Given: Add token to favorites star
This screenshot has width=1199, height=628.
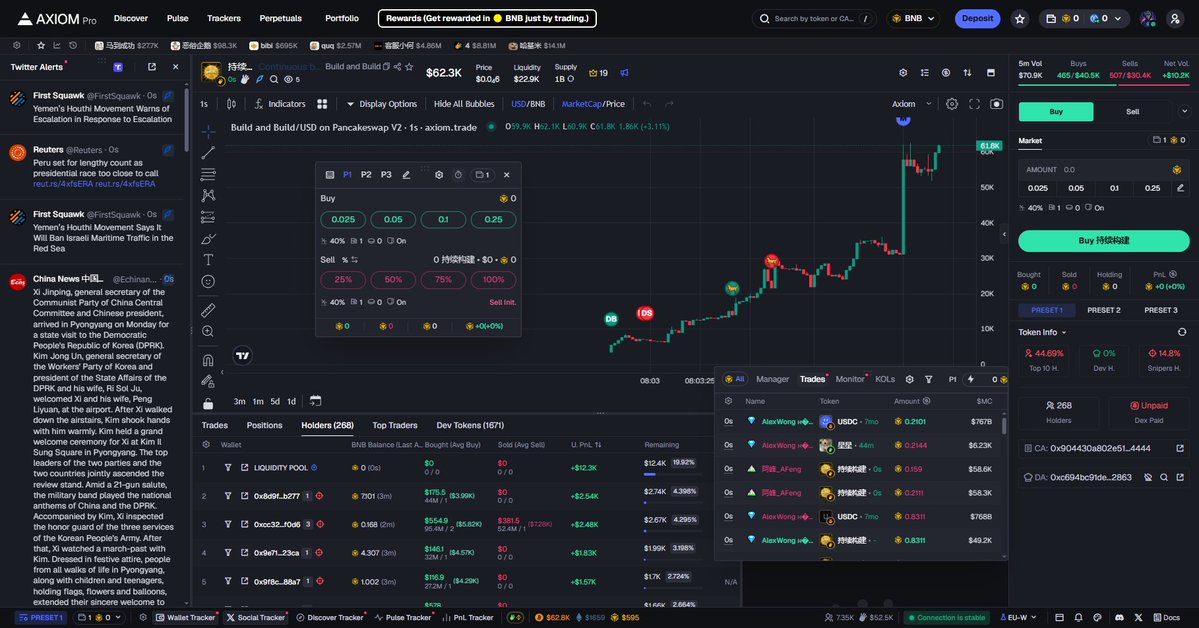Looking at the screenshot, I should [x=409, y=67].
